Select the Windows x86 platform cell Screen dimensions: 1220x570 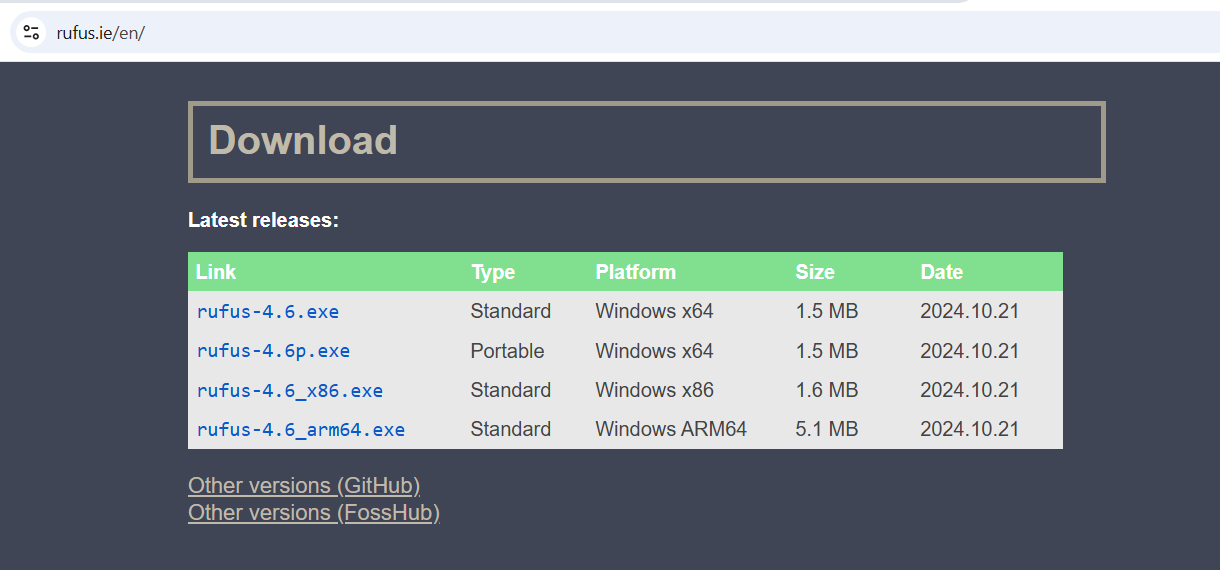655,390
